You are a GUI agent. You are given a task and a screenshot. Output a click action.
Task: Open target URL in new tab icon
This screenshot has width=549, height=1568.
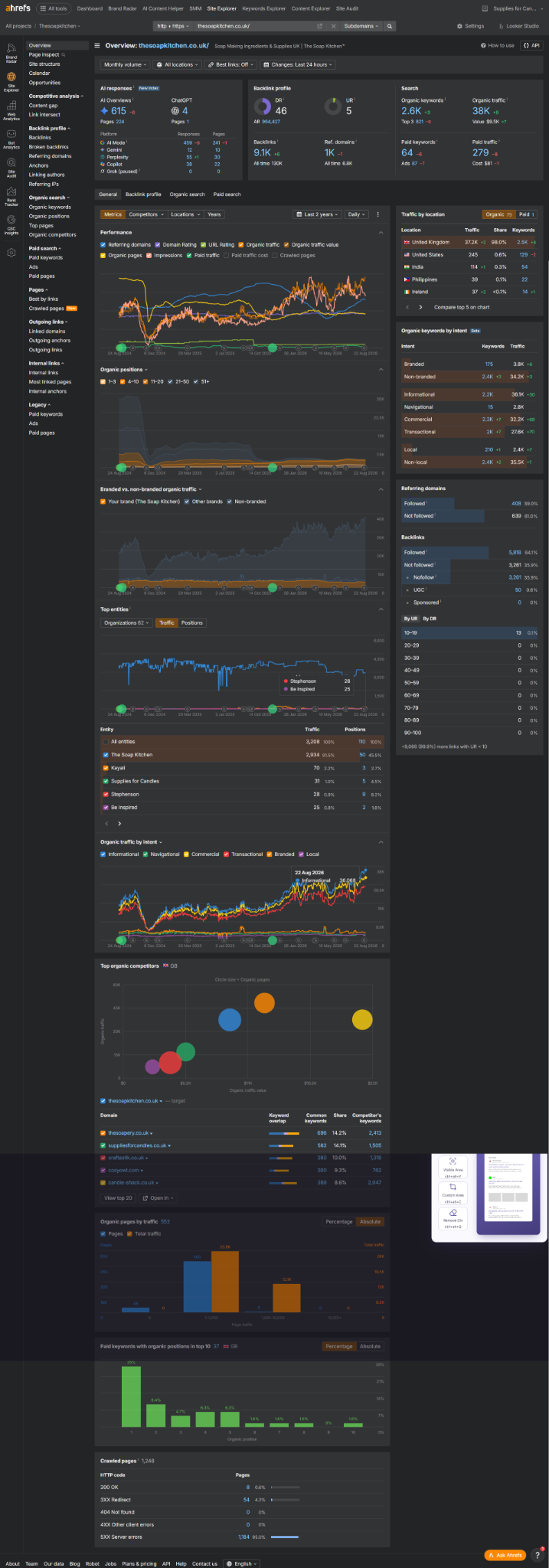[x=320, y=26]
